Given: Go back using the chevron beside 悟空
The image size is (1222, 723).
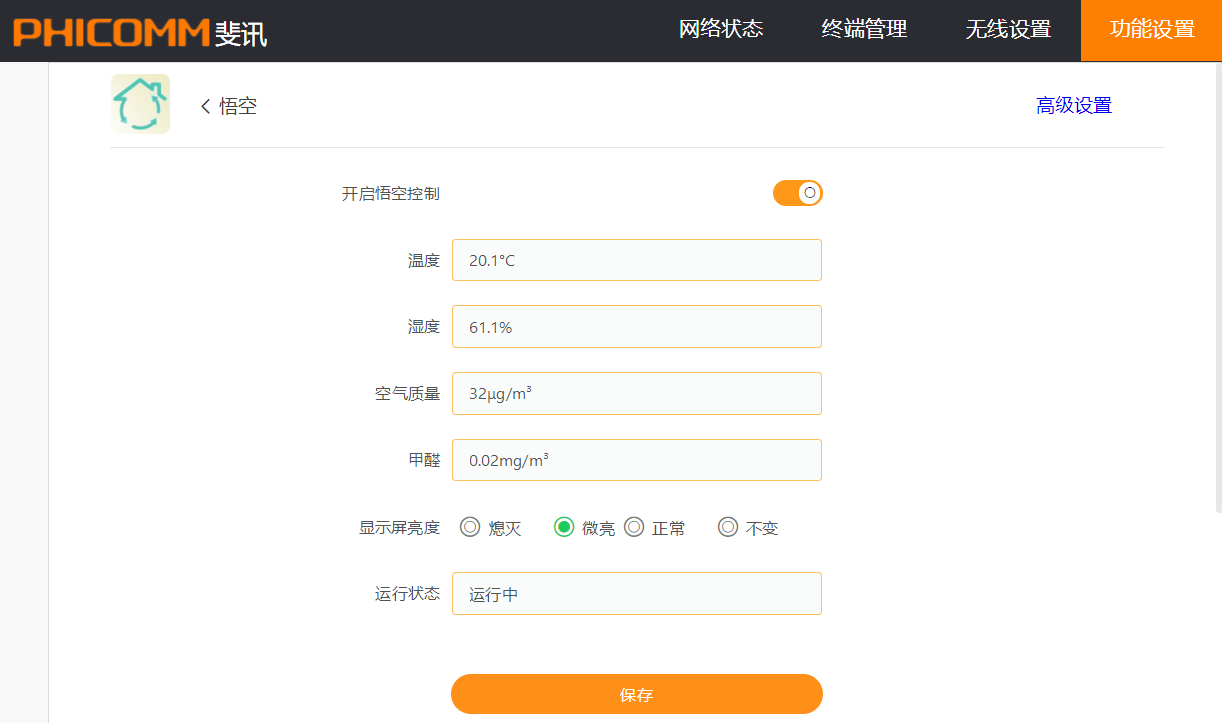Looking at the screenshot, I should pos(206,106).
